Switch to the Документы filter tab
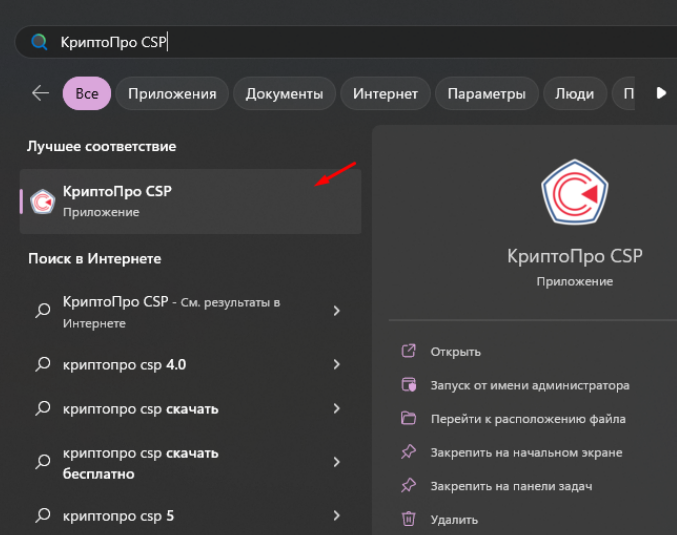678x535 pixels. click(285, 93)
